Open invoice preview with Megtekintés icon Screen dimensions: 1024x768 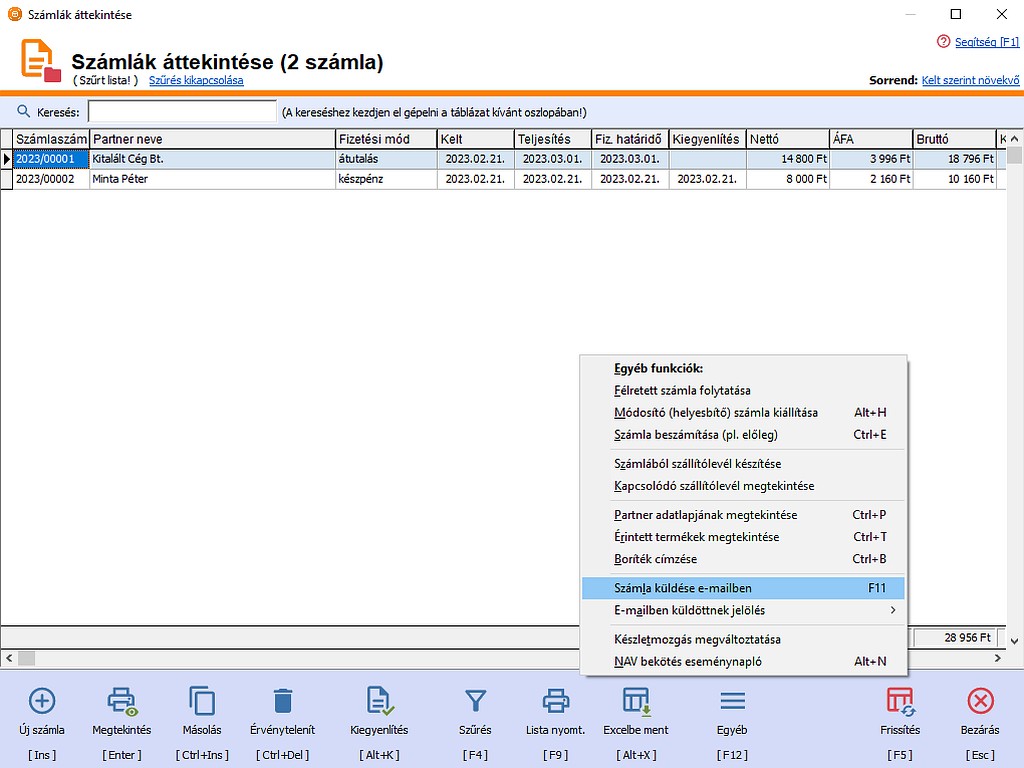click(122, 700)
